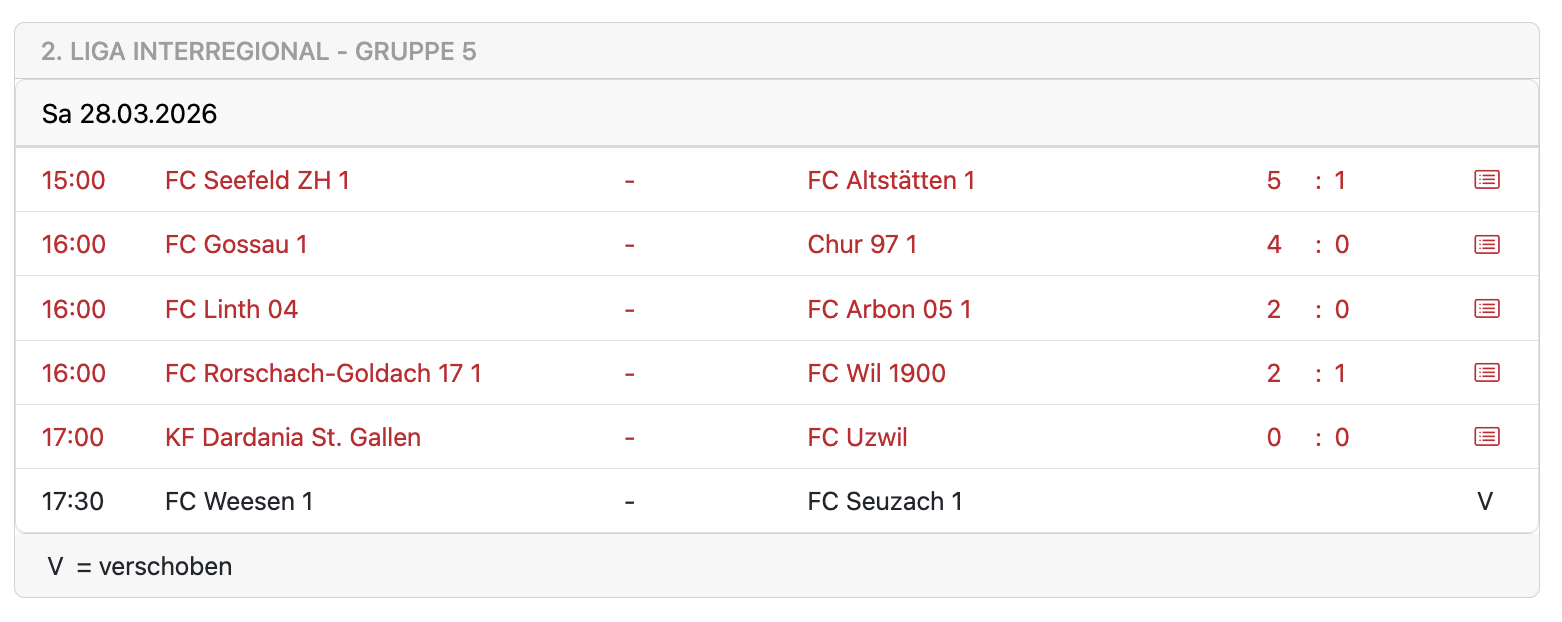Screen dimensions: 1562x622
Task: Click the 5 : 1 match score
Action: 1306,180
